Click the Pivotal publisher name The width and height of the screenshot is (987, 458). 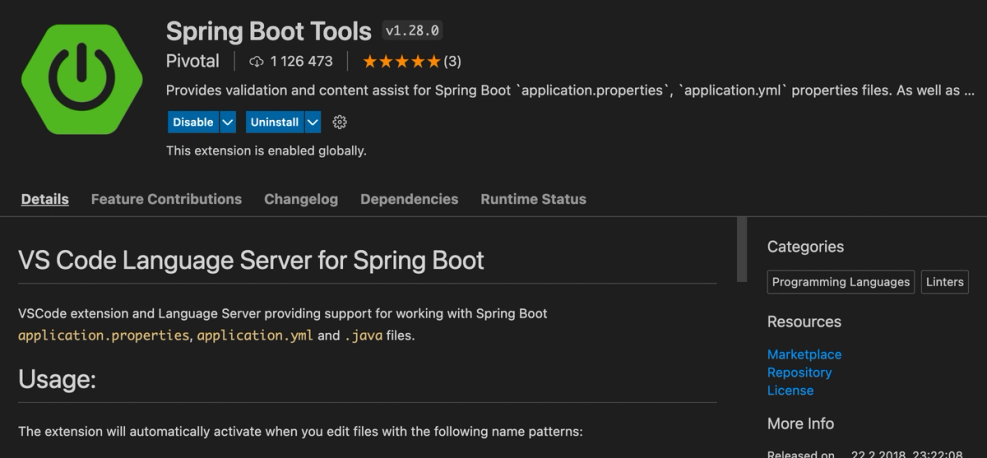pyautogui.click(x=192, y=62)
